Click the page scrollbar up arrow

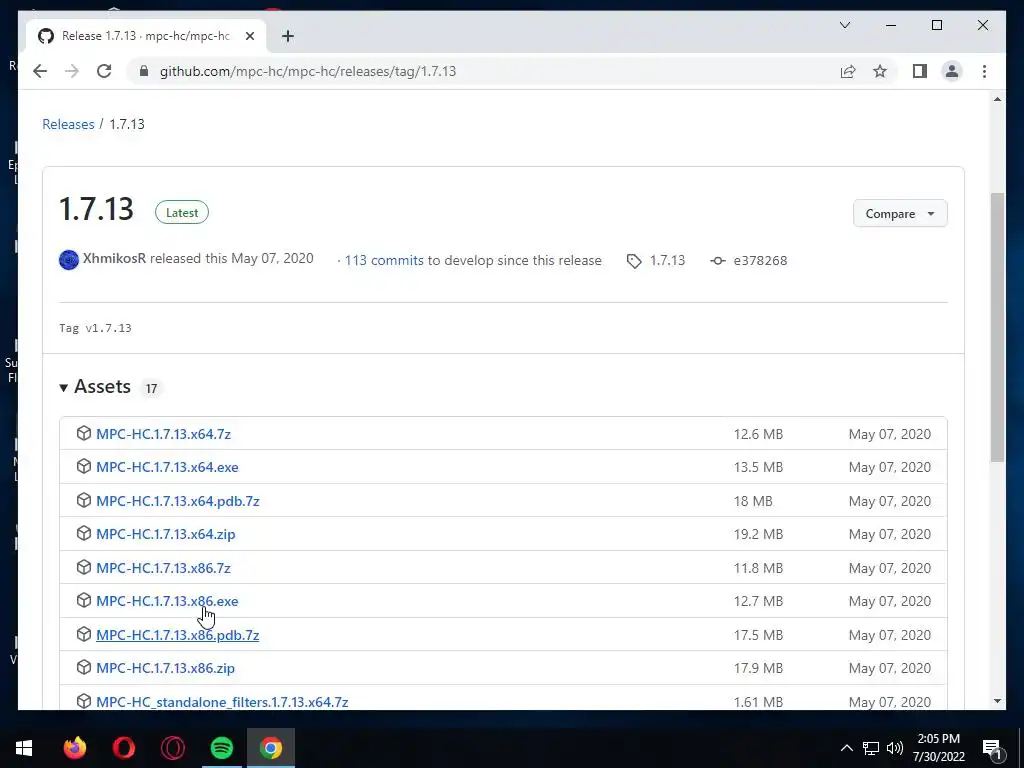click(997, 99)
